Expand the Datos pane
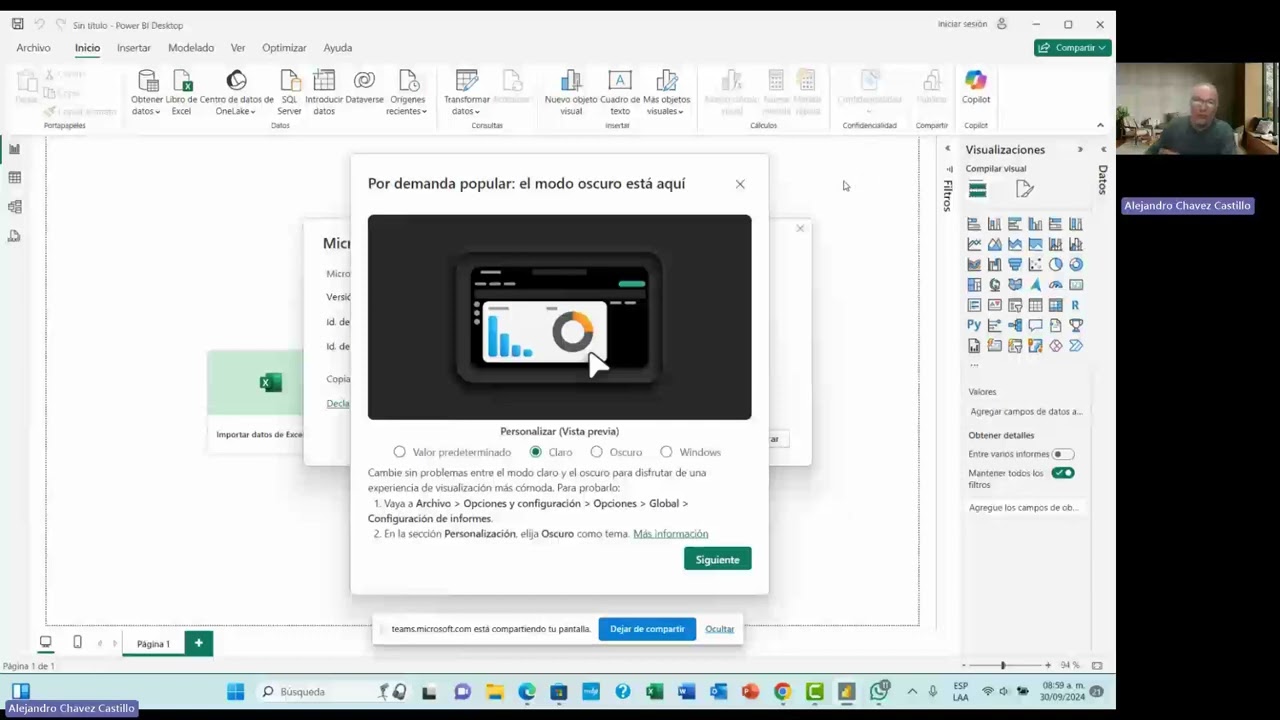1280x720 pixels. pyautogui.click(x=1103, y=149)
